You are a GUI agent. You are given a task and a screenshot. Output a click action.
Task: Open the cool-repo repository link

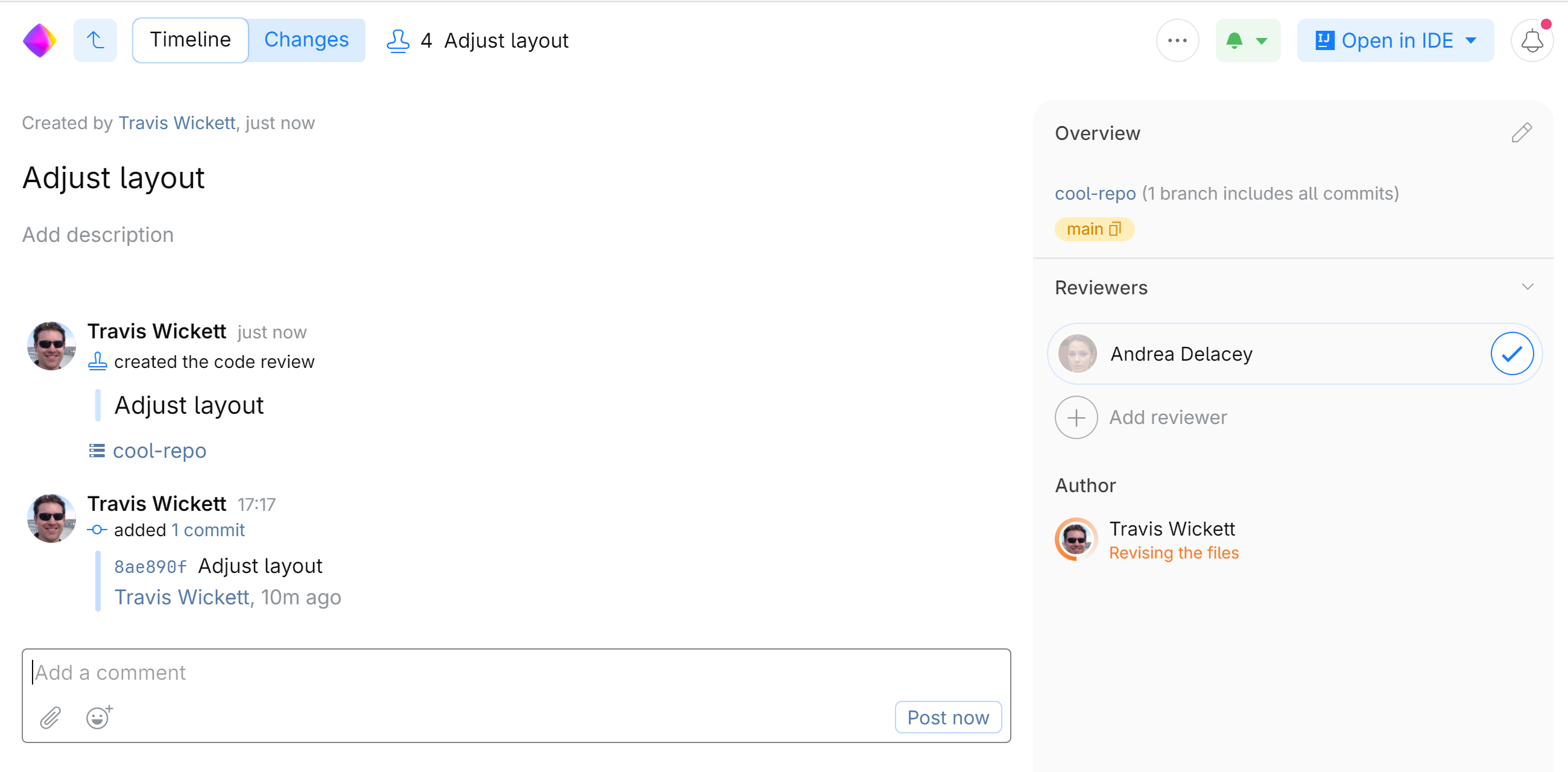pyautogui.click(x=1095, y=193)
